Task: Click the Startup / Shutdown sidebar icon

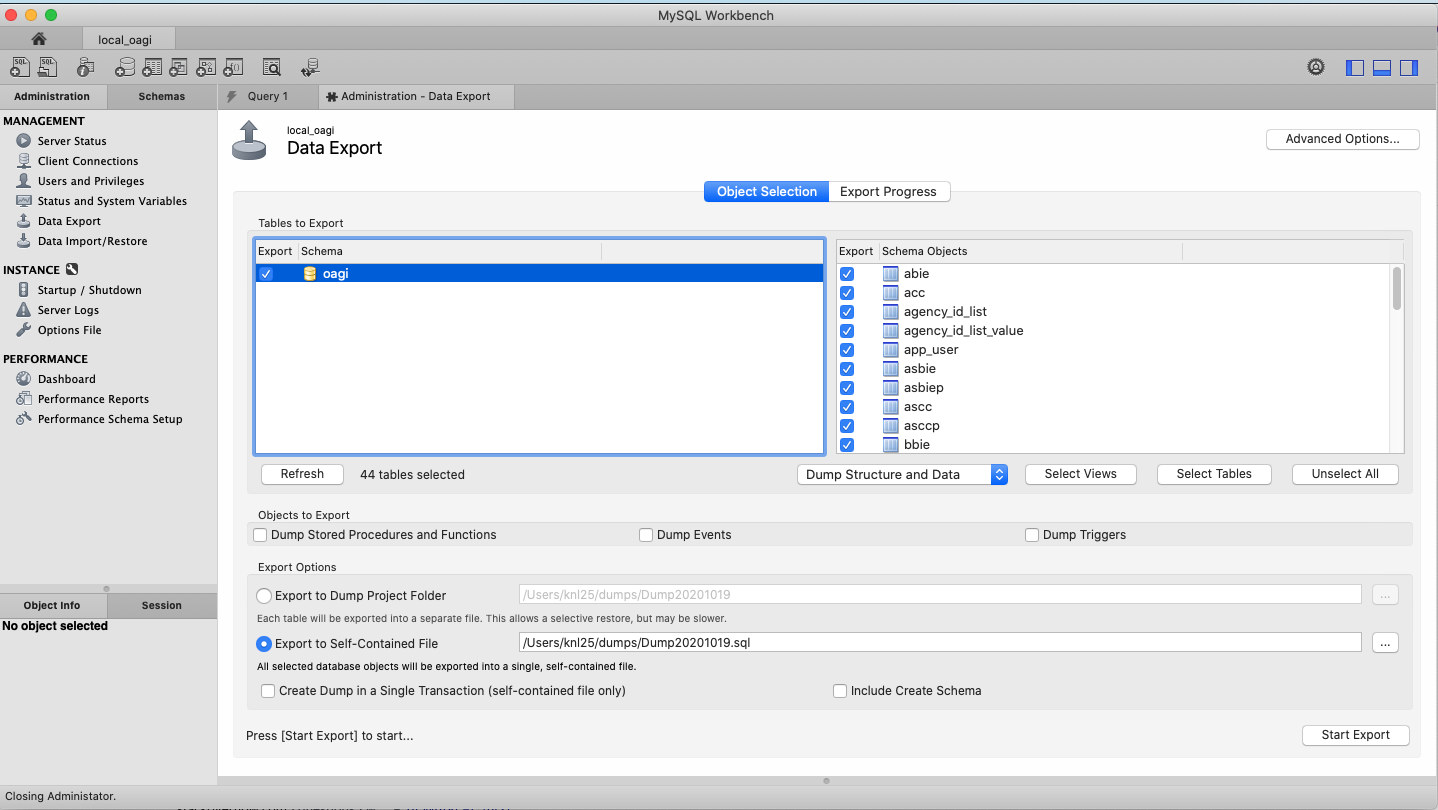Action: click(x=23, y=290)
